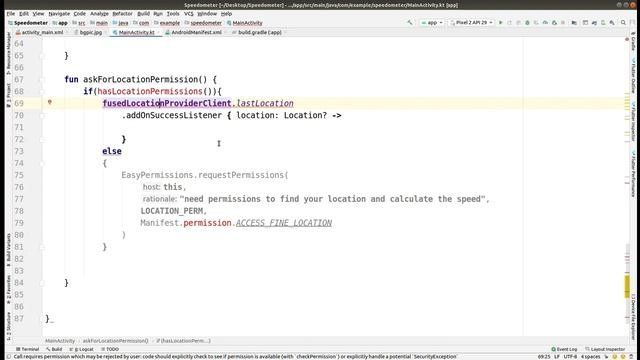Click the yellow intention lightbulb on line 69

click(50, 102)
